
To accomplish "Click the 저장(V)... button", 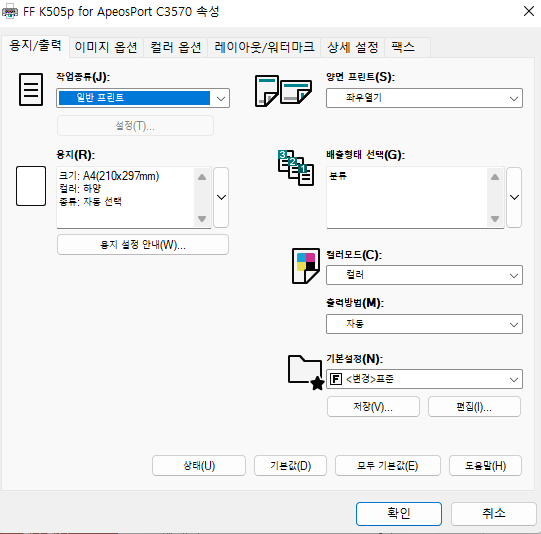I will click(x=373, y=406).
